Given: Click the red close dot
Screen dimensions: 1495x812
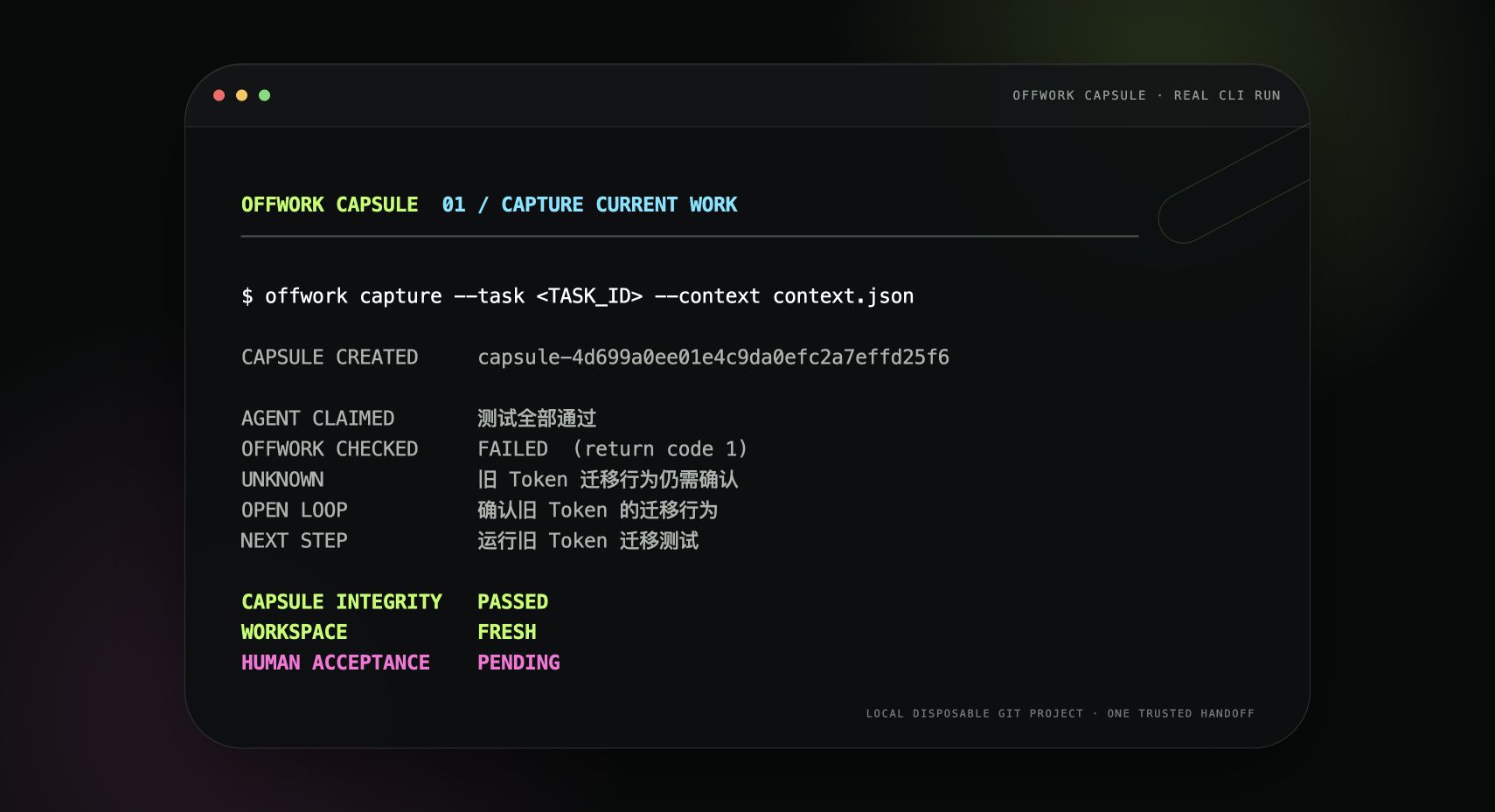Looking at the screenshot, I should (219, 95).
